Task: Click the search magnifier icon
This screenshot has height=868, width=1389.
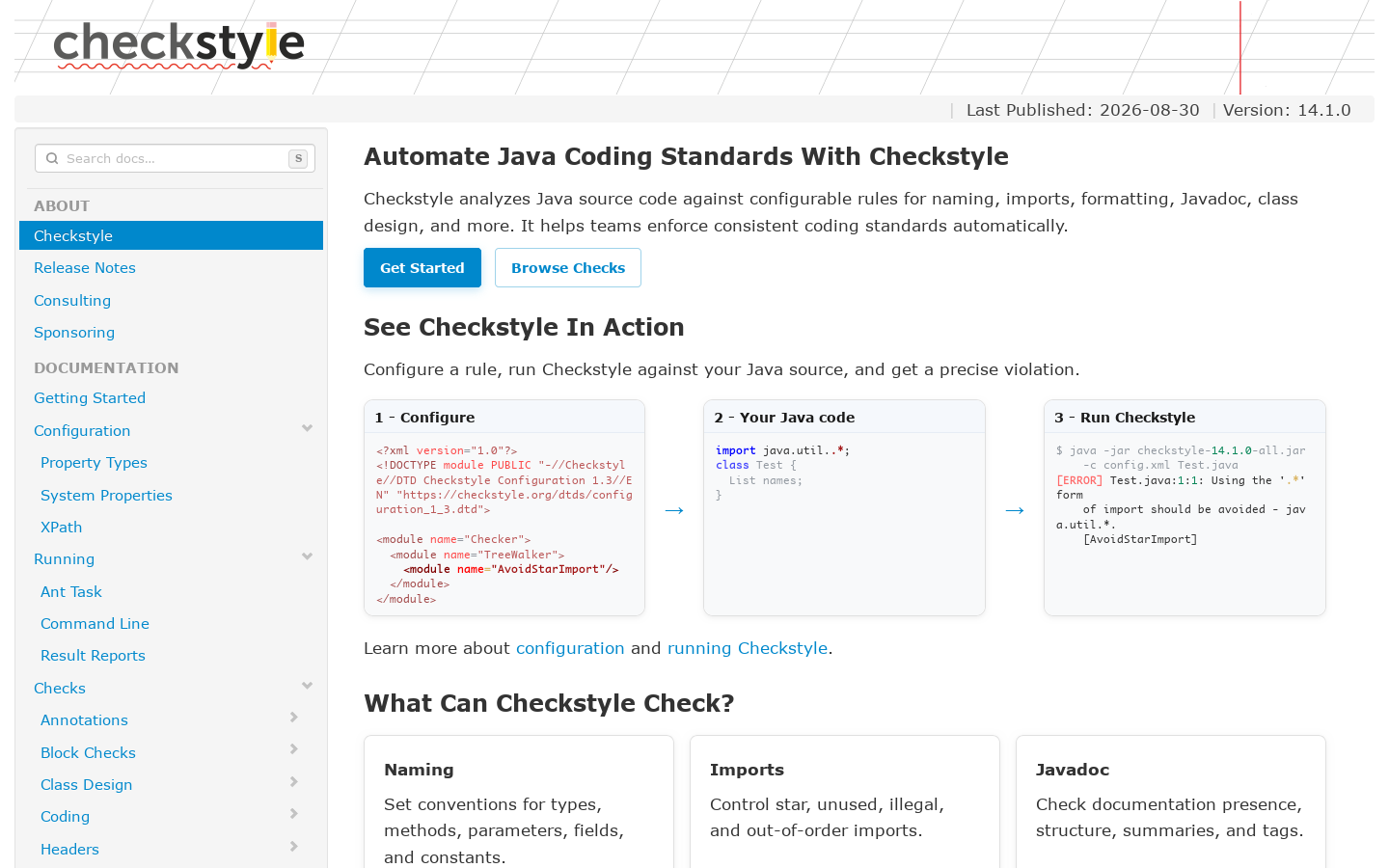Action: (x=52, y=158)
